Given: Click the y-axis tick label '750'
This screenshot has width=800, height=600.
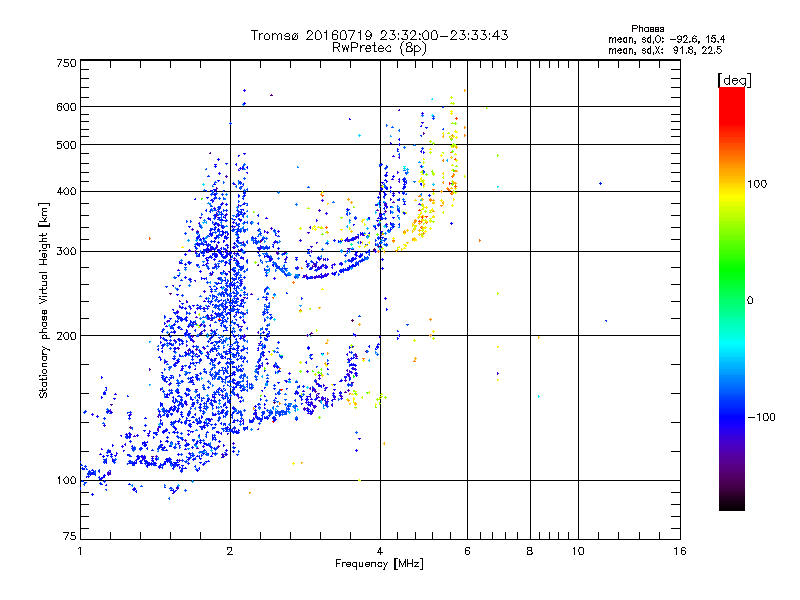Looking at the screenshot, I should pyautogui.click(x=67, y=63).
